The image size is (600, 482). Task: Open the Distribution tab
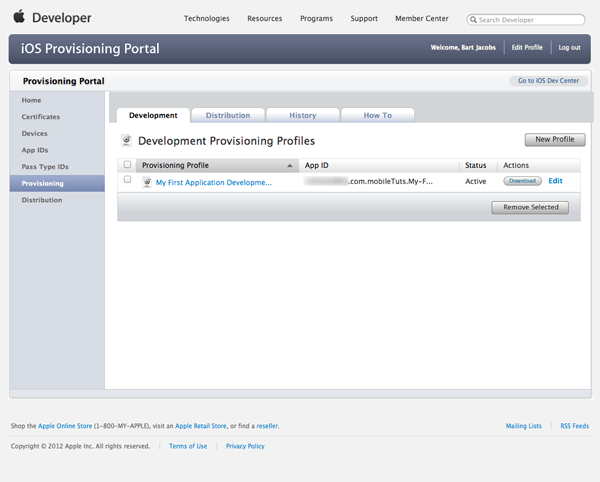[228, 115]
